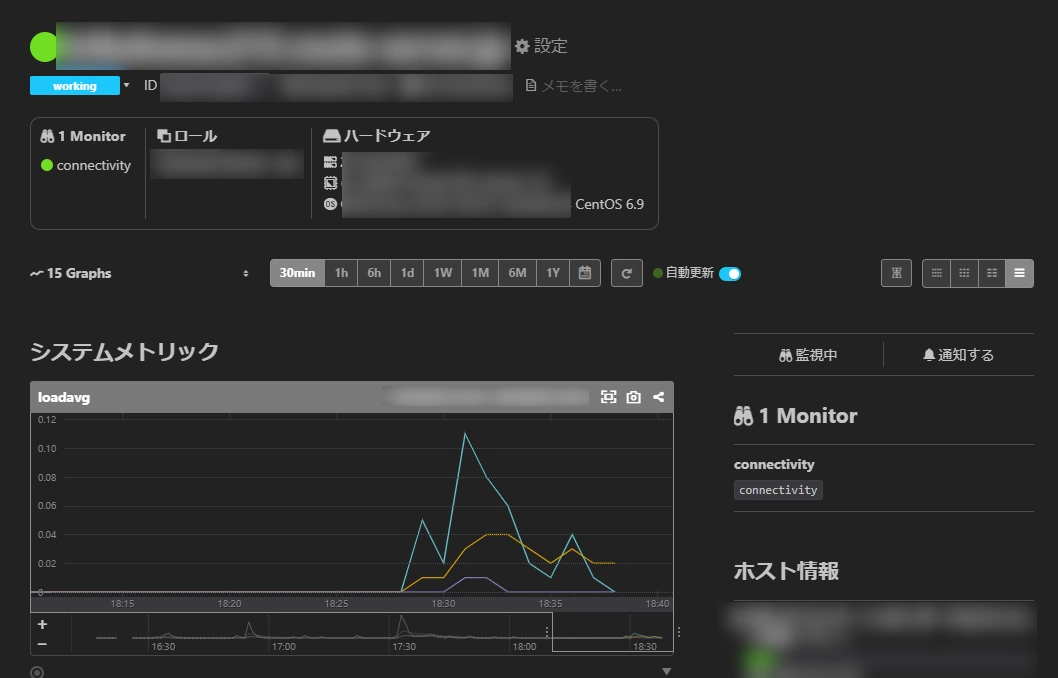Refresh graphs with the reload icon
This screenshot has height=678, width=1058.
point(627,273)
